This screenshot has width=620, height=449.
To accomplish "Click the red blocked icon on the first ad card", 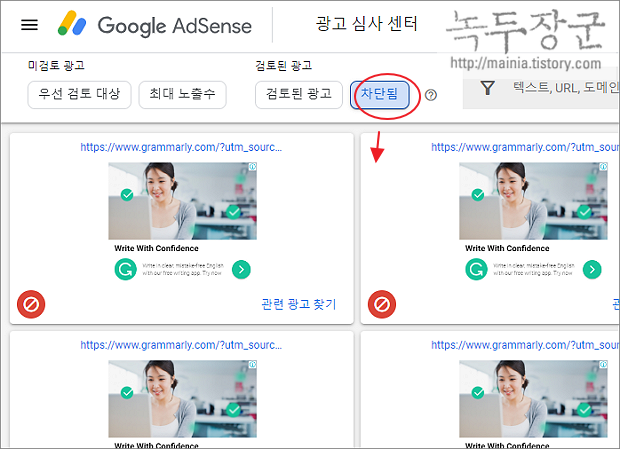I will point(31,304).
